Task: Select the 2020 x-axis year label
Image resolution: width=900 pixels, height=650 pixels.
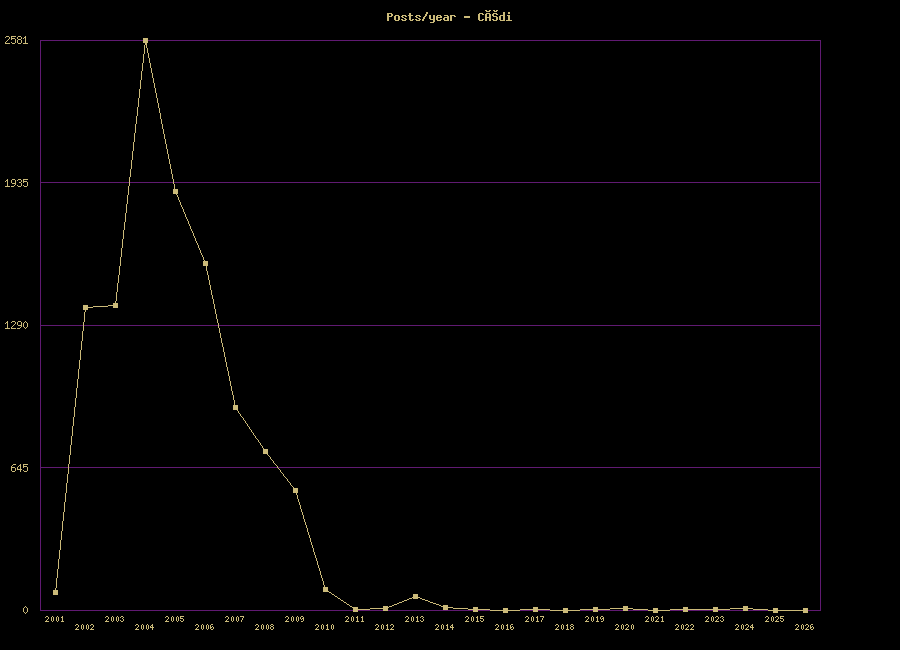Action: [x=624, y=627]
